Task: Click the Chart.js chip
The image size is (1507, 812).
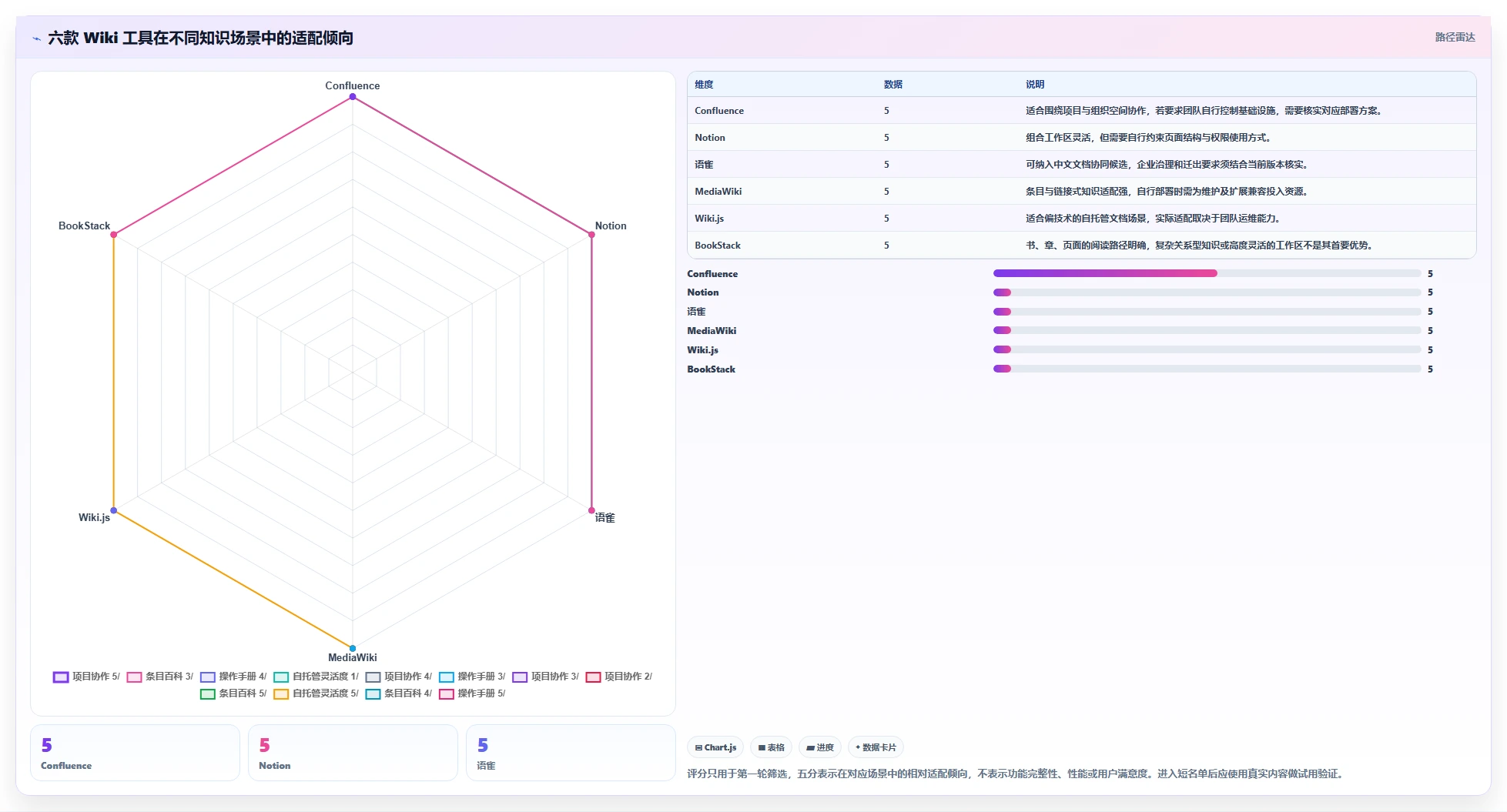Action: 715,747
